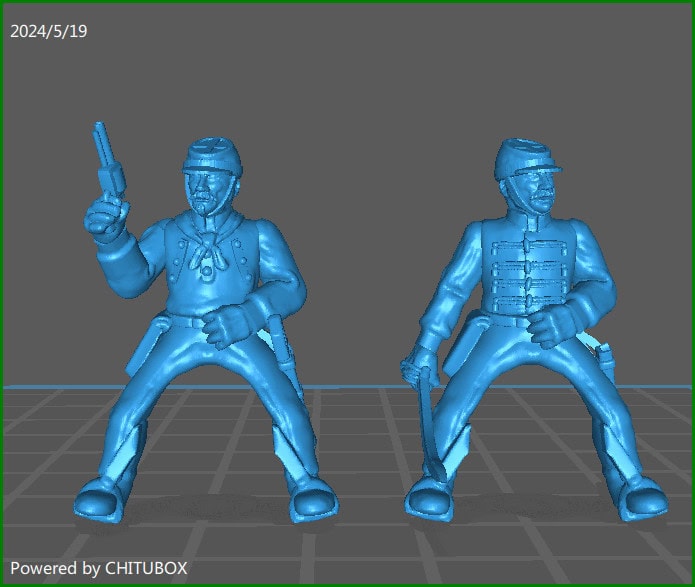Image resolution: width=695 pixels, height=587 pixels.
Task: Select the right soldier's mustached face
Action: click(x=534, y=191)
